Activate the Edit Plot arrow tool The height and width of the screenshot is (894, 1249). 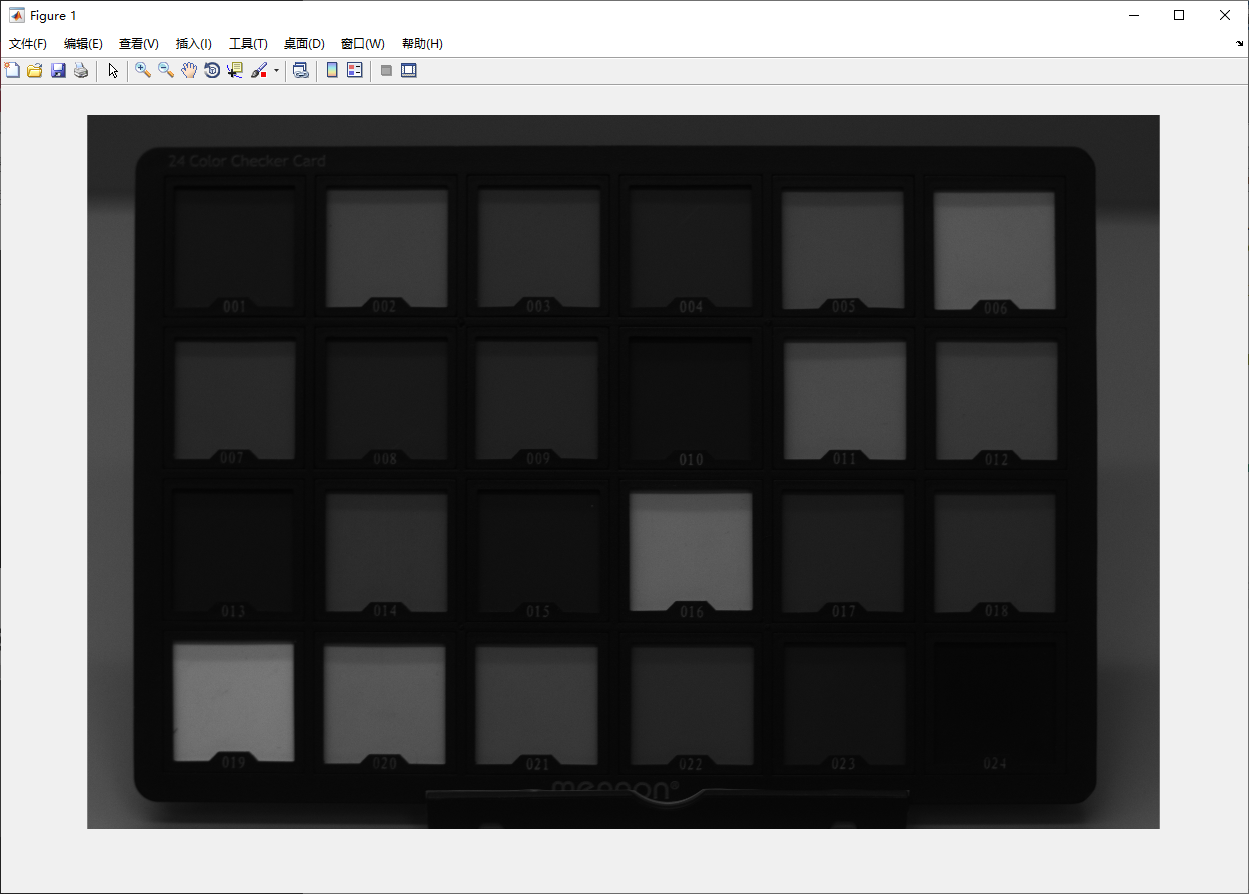(x=113, y=70)
